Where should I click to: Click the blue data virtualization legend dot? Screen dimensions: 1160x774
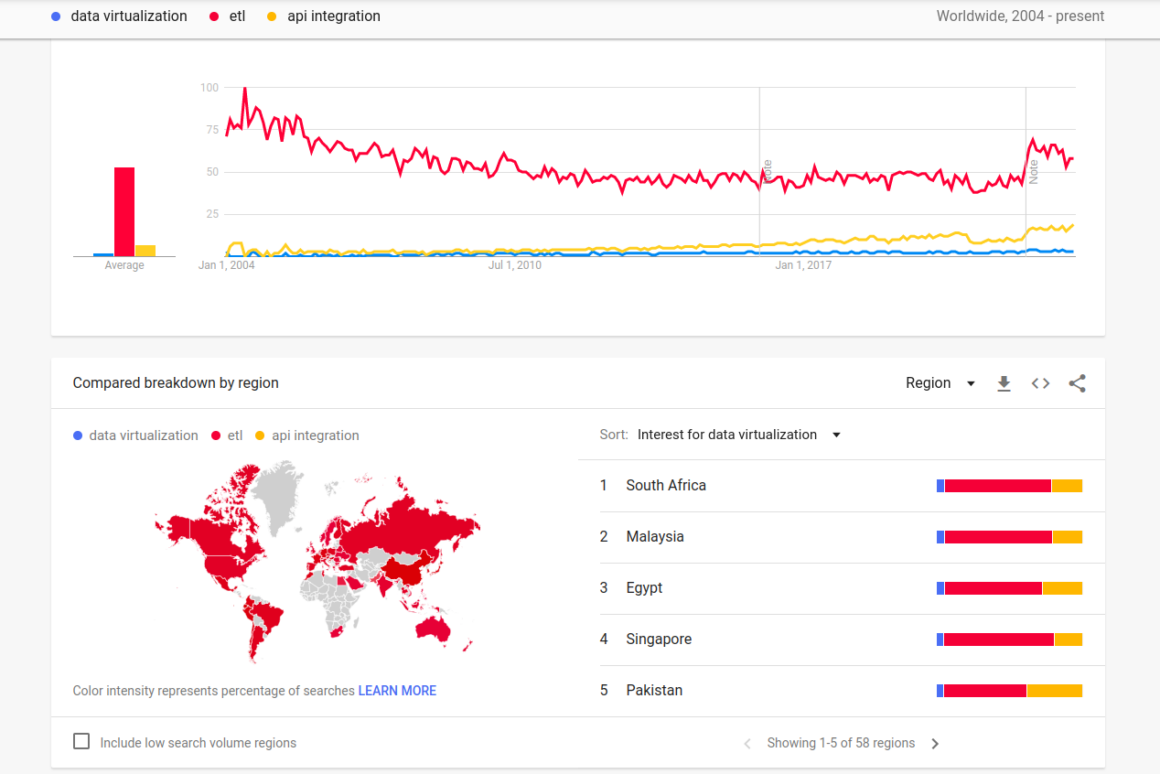coord(55,16)
